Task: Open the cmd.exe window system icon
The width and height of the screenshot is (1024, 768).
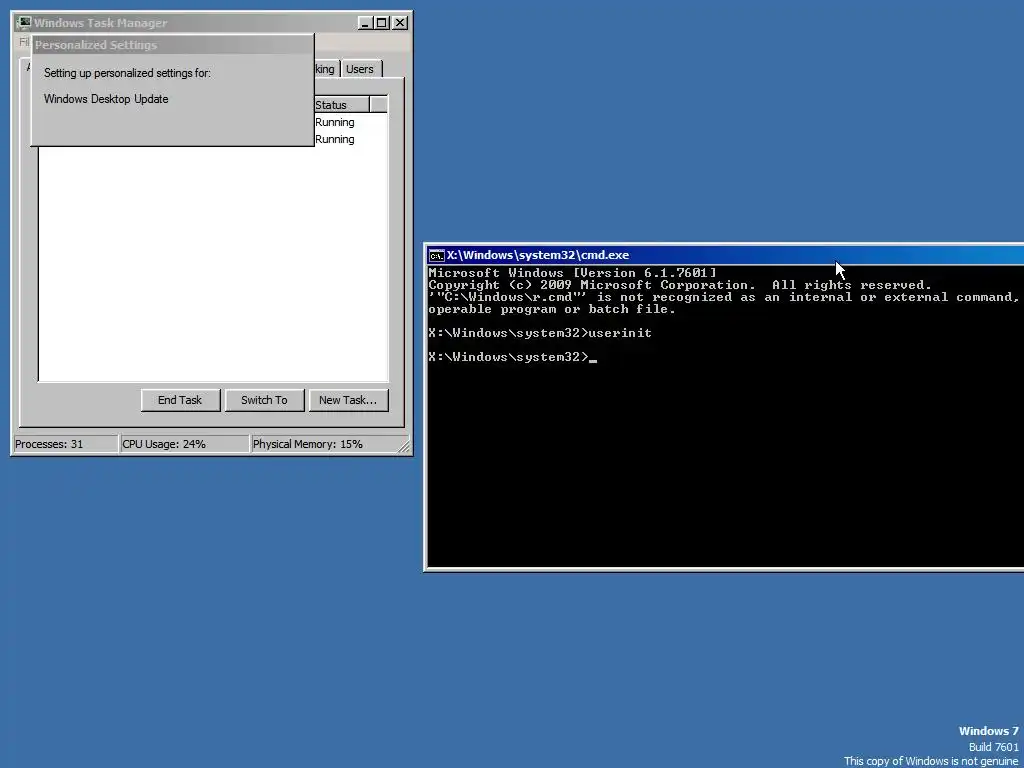Action: (436, 255)
